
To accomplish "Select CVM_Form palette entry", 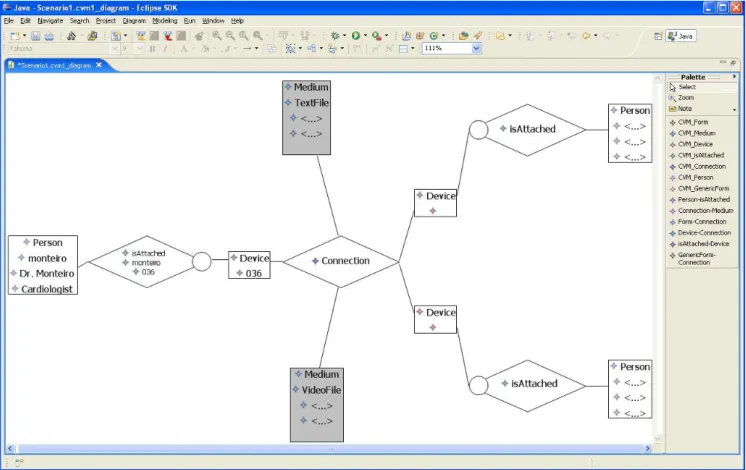I will coord(702,122).
